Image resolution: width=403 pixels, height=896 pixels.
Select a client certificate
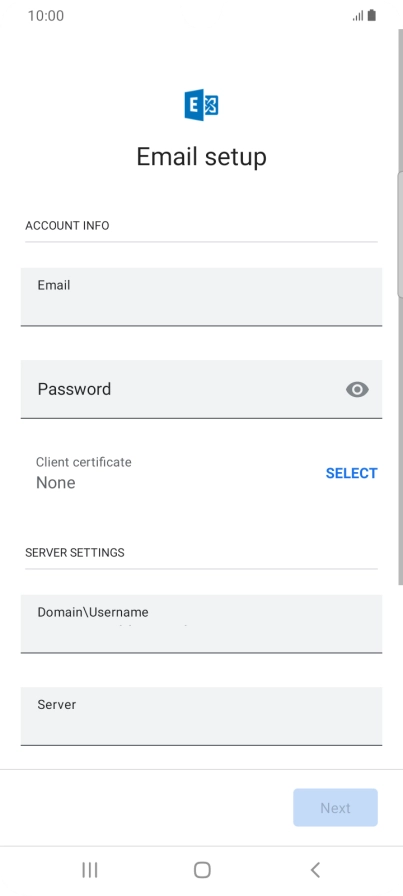pyautogui.click(x=352, y=473)
